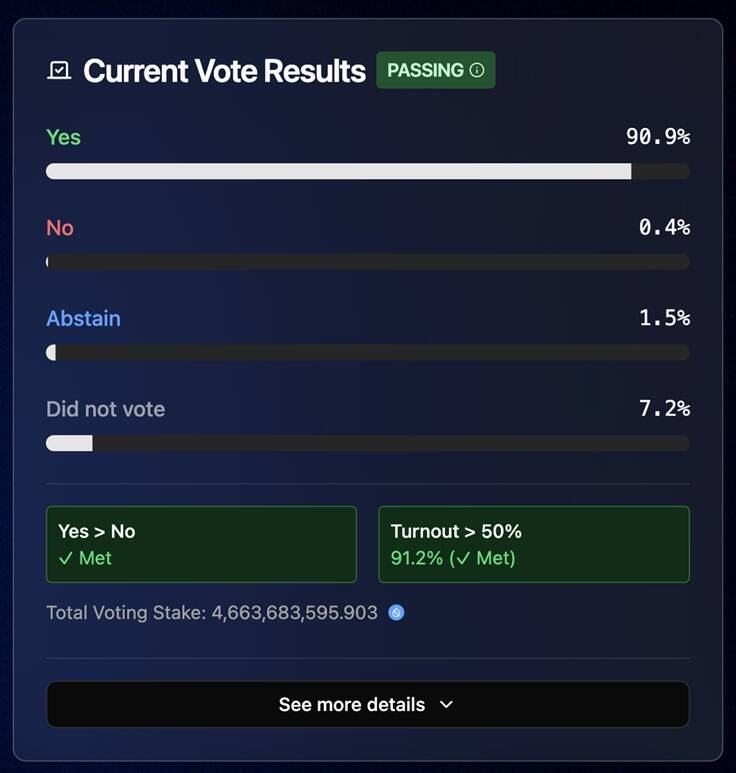Click the checkmark next to Met
The height and width of the screenshot is (773, 736).
tap(66, 559)
